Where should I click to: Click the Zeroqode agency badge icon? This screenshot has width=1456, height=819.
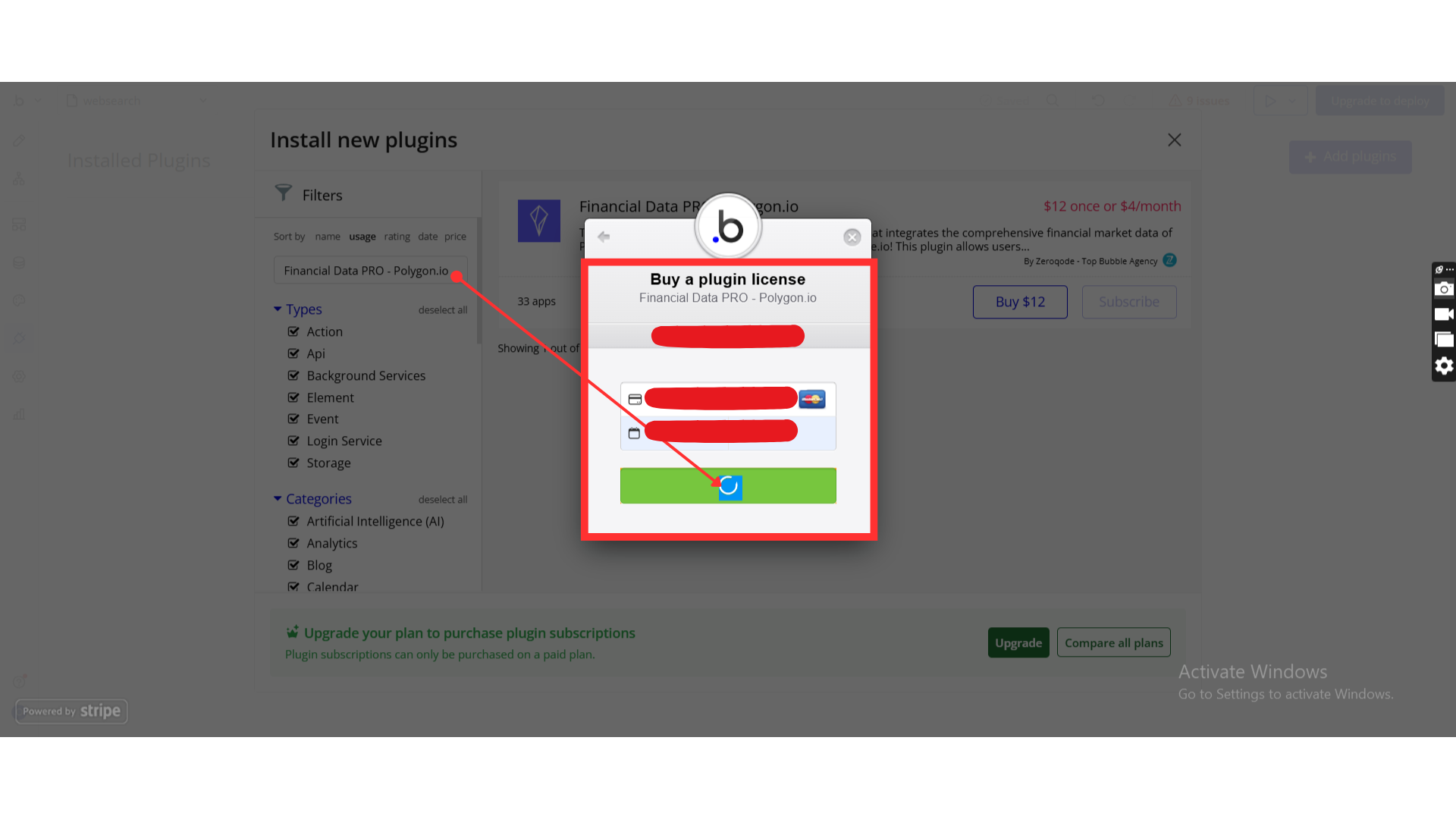[1169, 260]
